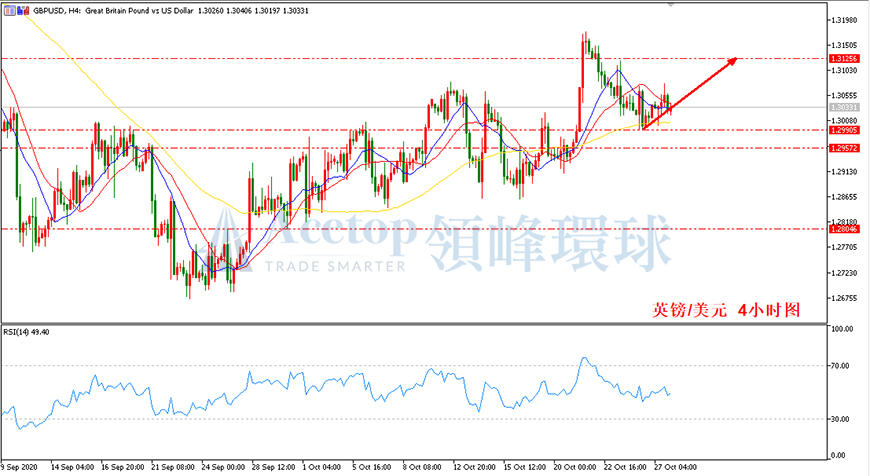The image size is (870, 476).
Task: Click the '14 Sep 04:00' time axis label
Action: point(72,467)
